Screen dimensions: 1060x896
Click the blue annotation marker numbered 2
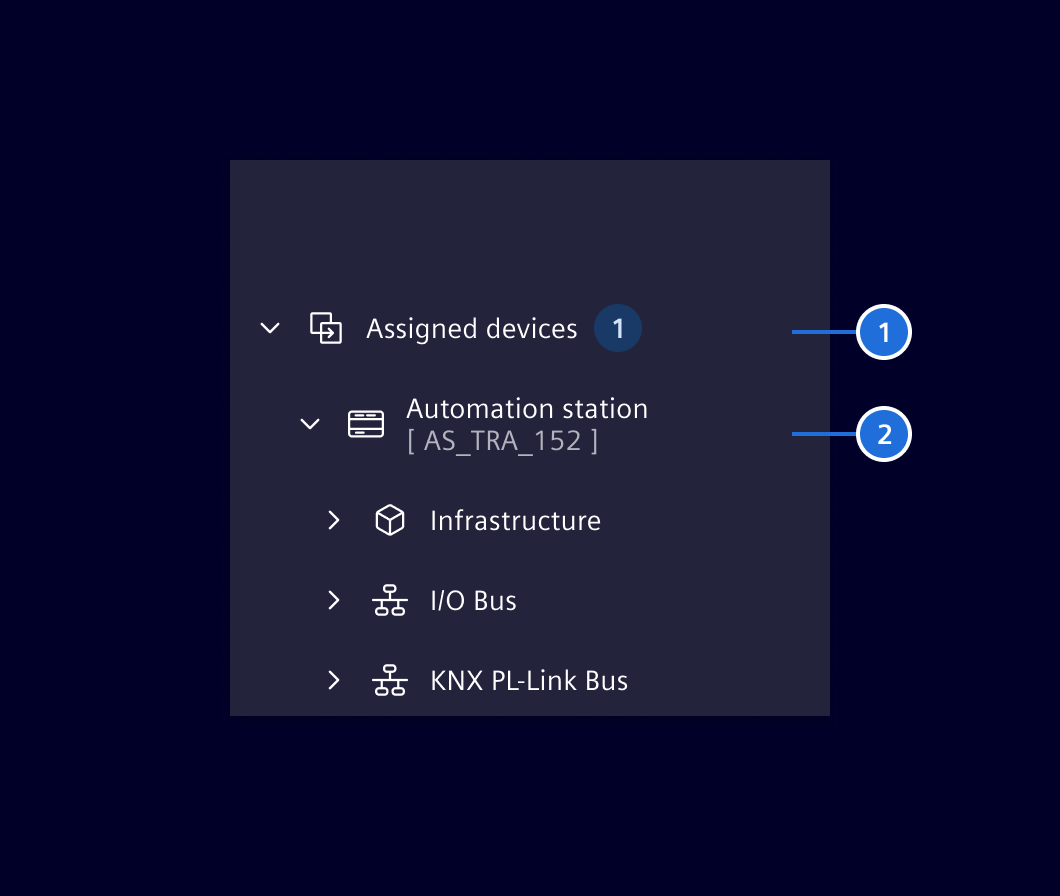[x=884, y=434]
